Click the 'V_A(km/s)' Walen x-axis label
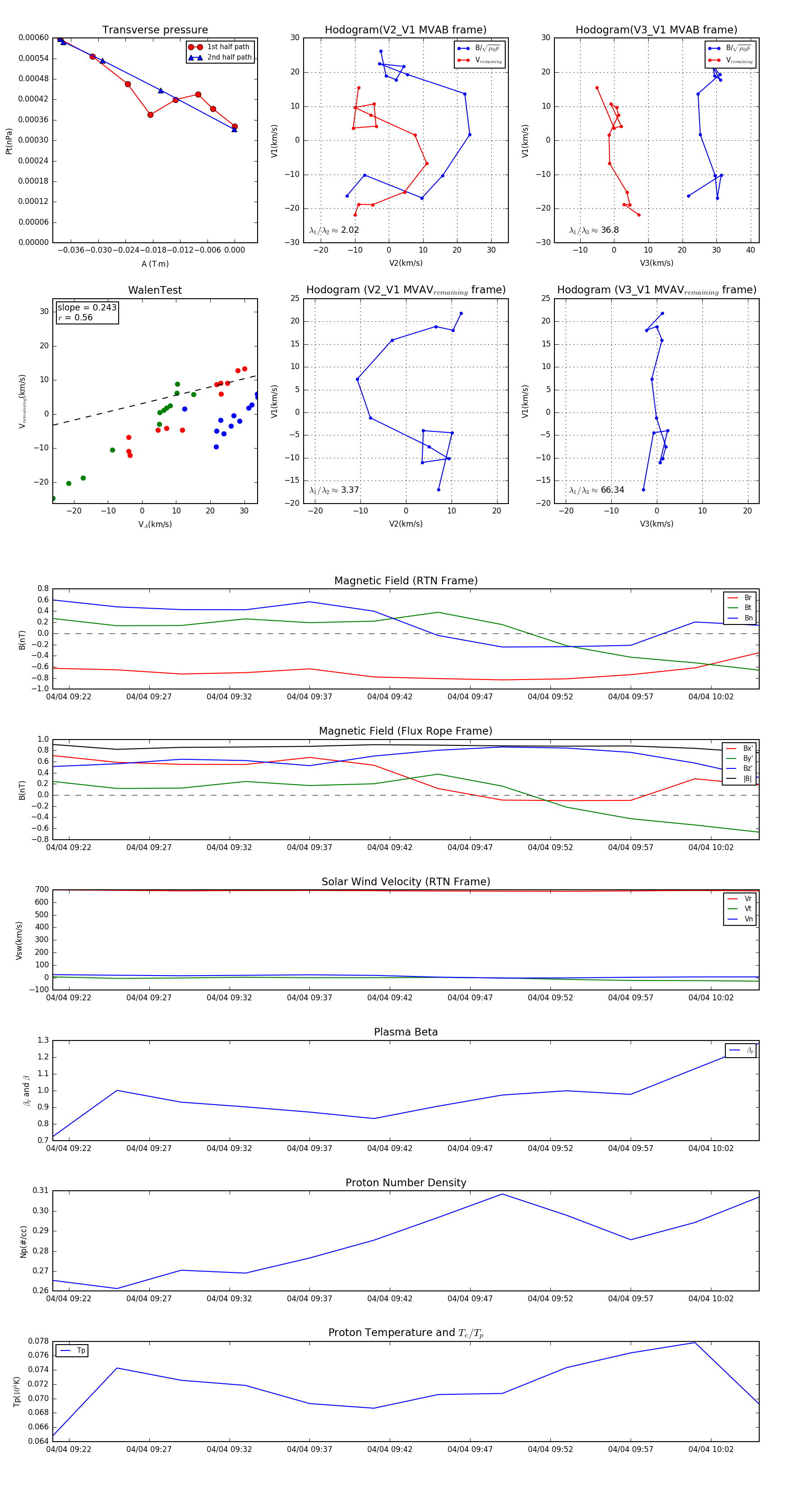Screen dimensions: 812x1489 click(155, 524)
